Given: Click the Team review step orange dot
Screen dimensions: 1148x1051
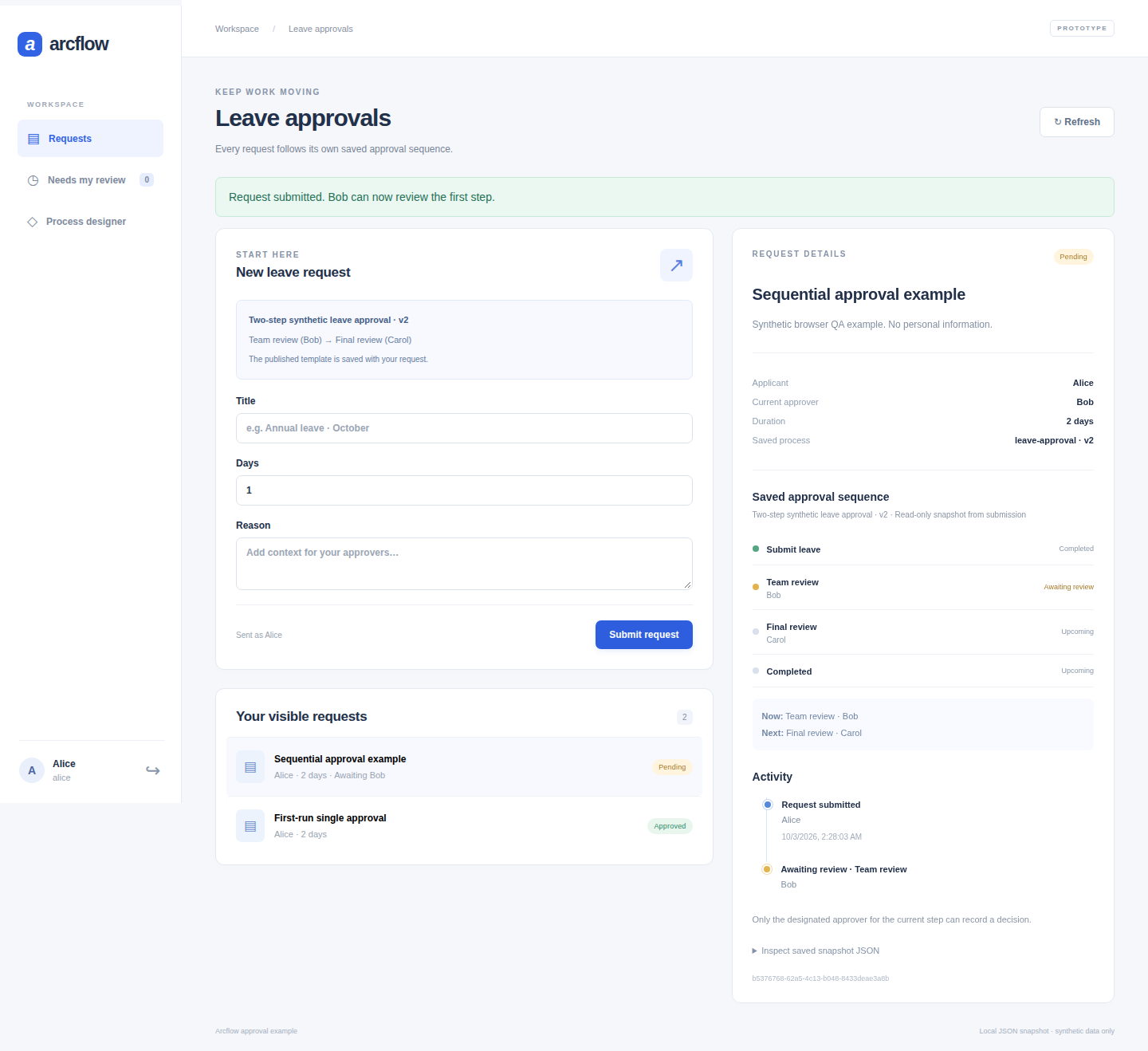Looking at the screenshot, I should (756, 587).
